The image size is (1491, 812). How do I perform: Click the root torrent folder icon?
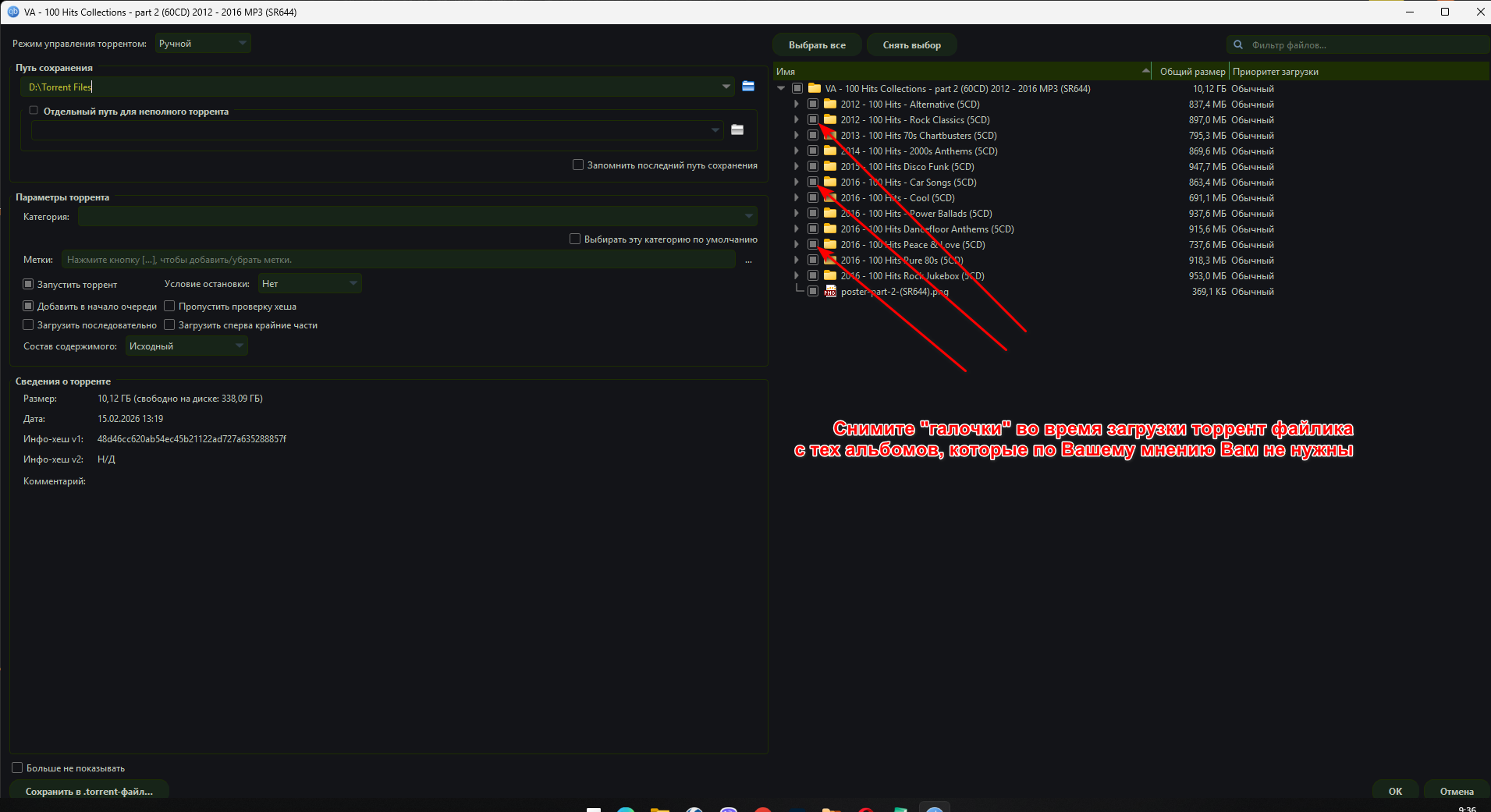(x=815, y=89)
